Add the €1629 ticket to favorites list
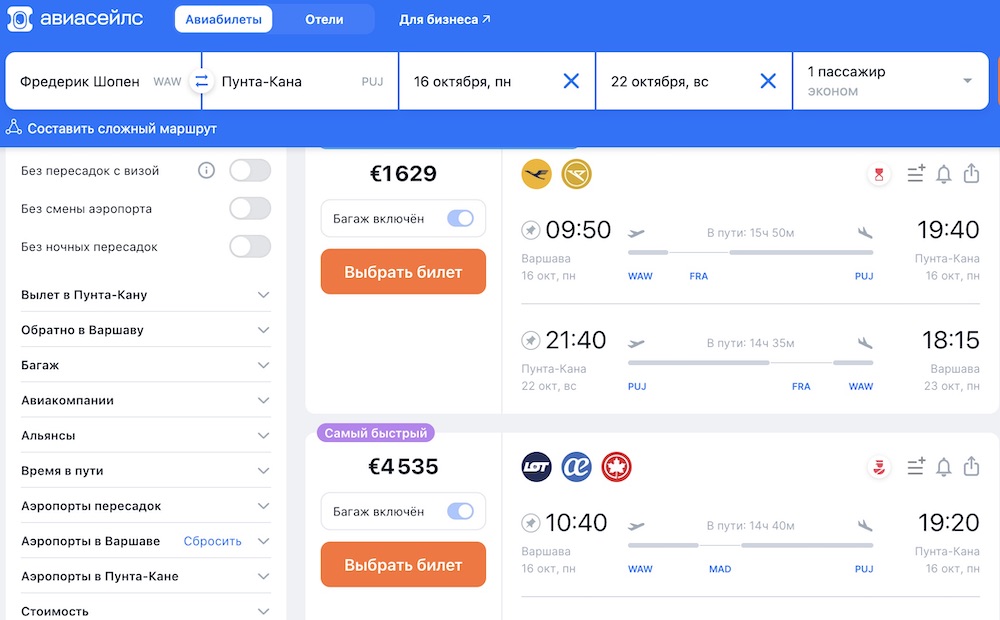 915,174
